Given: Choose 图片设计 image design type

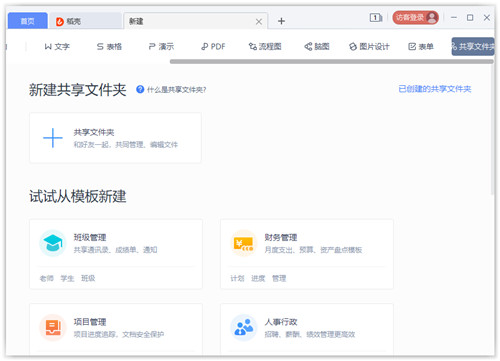Looking at the screenshot, I should pos(369,47).
